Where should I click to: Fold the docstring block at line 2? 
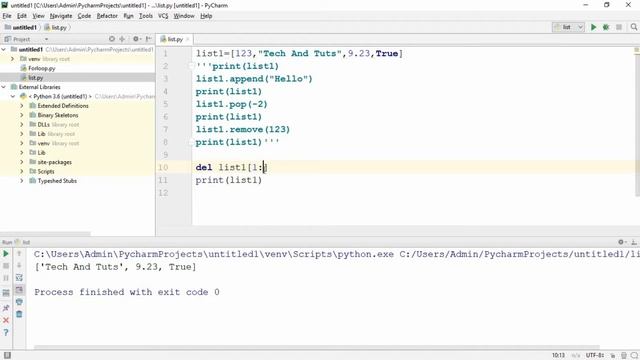(x=191, y=66)
